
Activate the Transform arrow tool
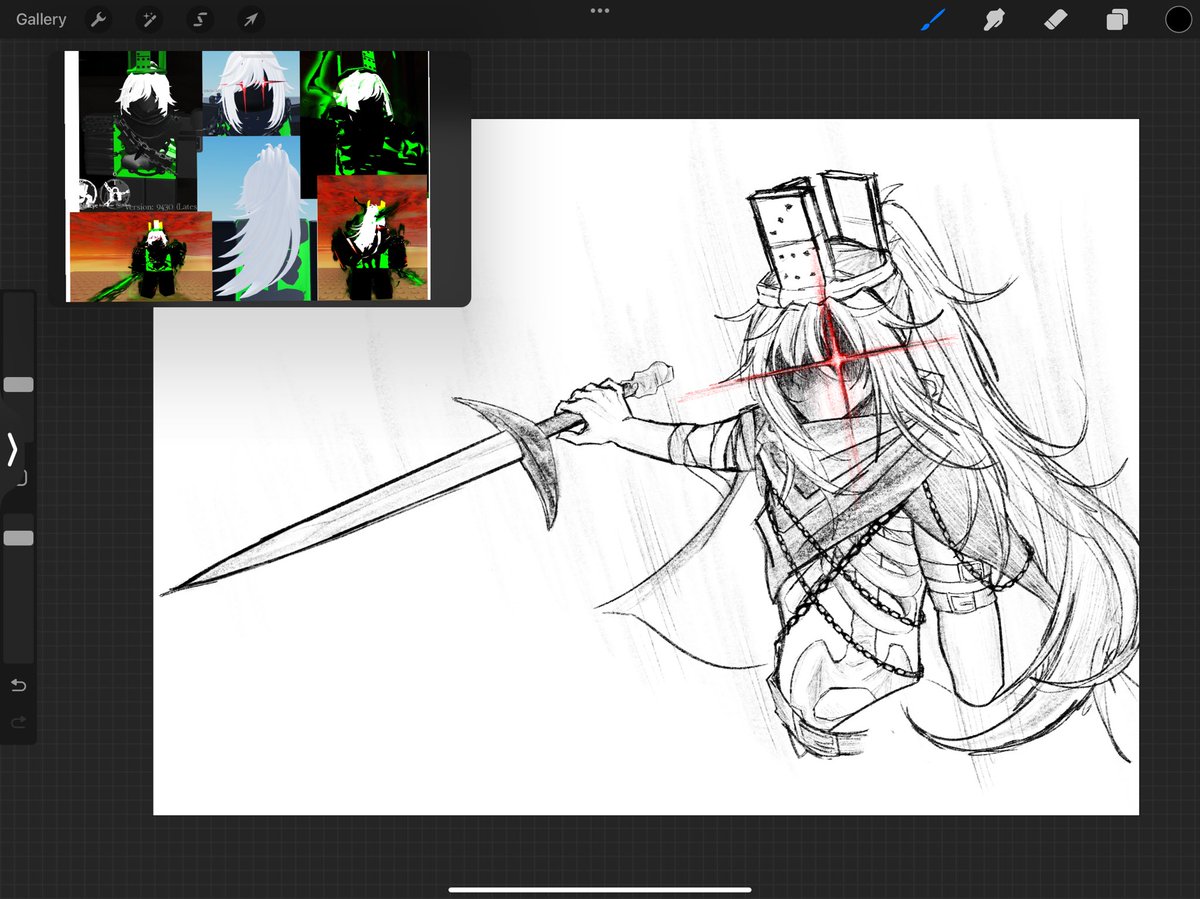coord(250,19)
